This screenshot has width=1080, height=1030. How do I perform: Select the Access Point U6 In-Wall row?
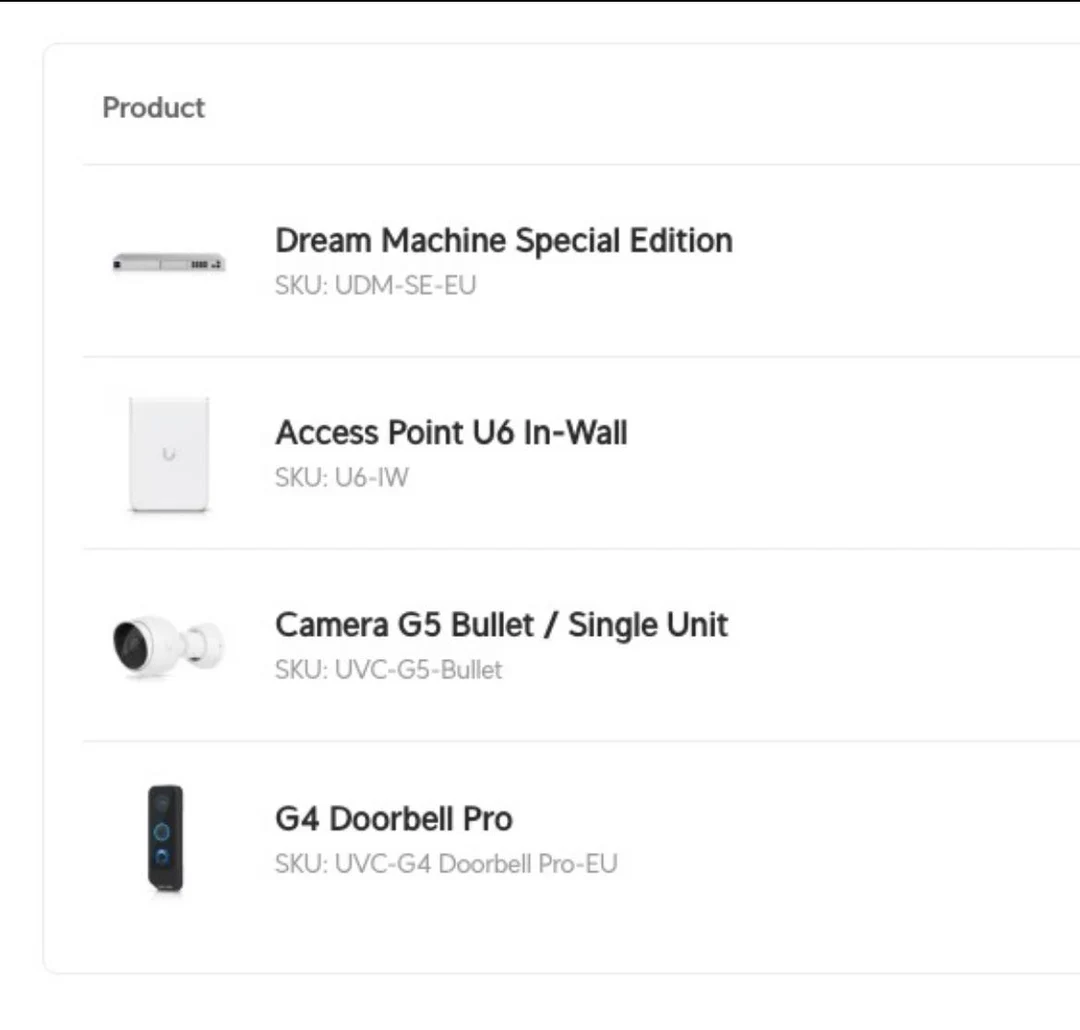(540, 453)
